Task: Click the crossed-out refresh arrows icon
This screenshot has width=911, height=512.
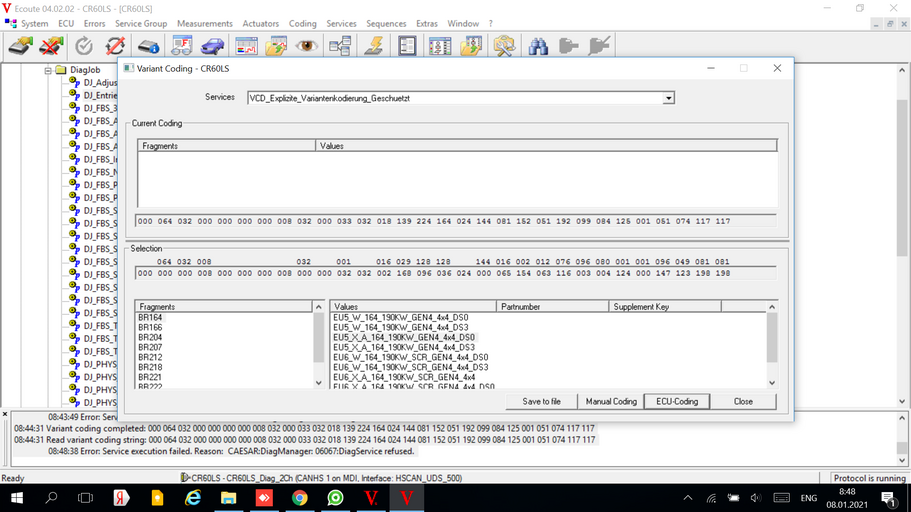Action: pyautogui.click(x=115, y=46)
